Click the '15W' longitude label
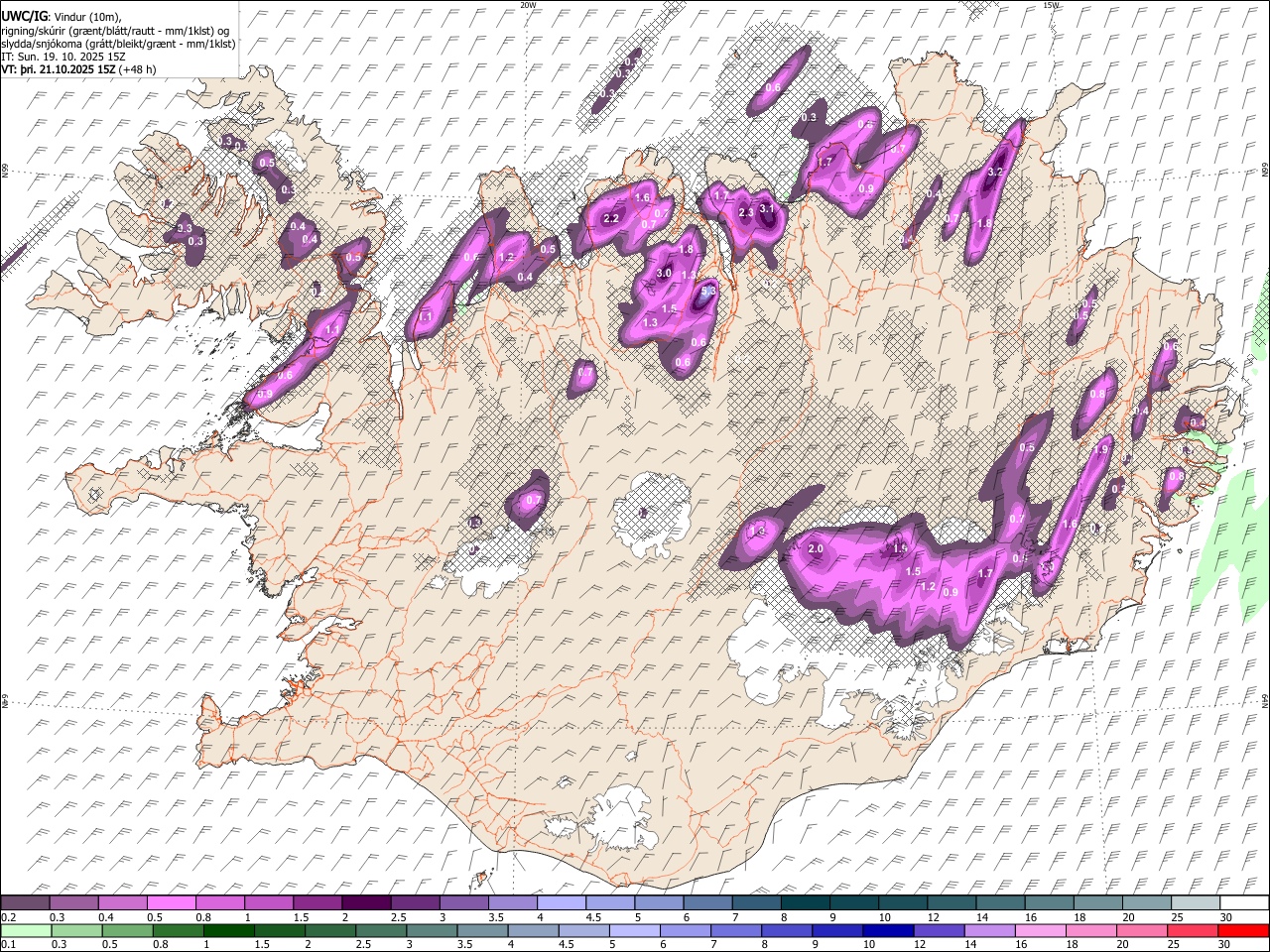The width and height of the screenshot is (1270, 952). click(x=1051, y=5)
